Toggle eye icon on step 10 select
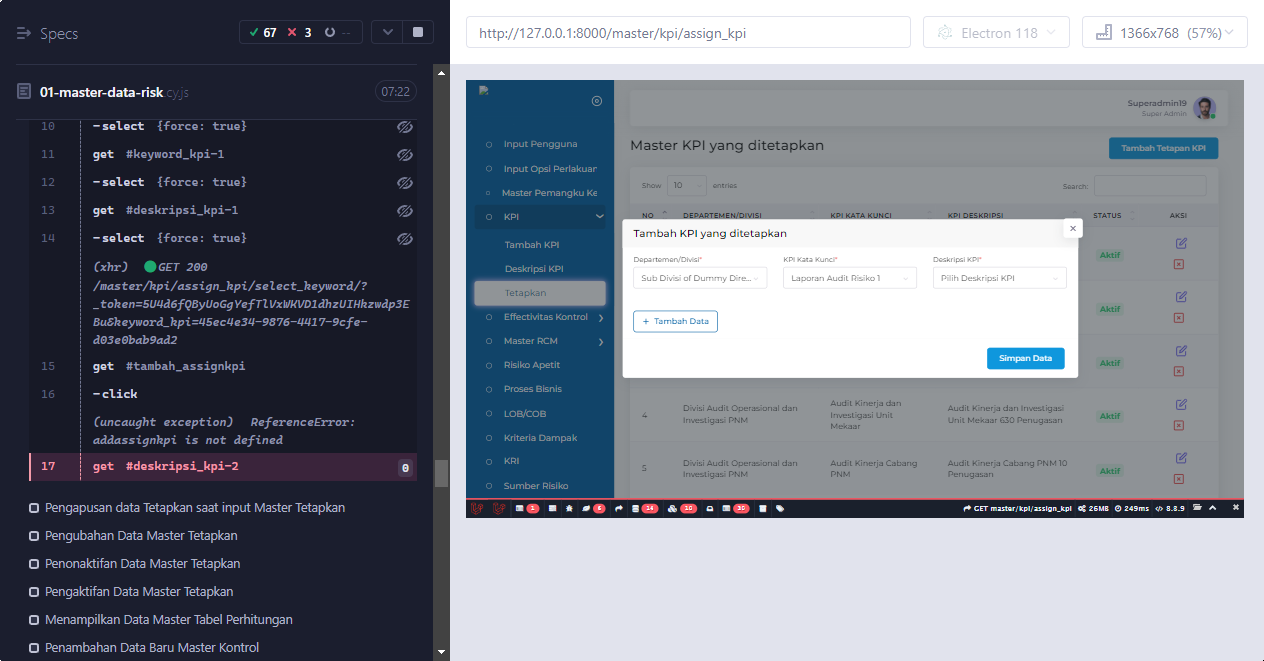Screen dimensions: 1264x661 click(405, 127)
